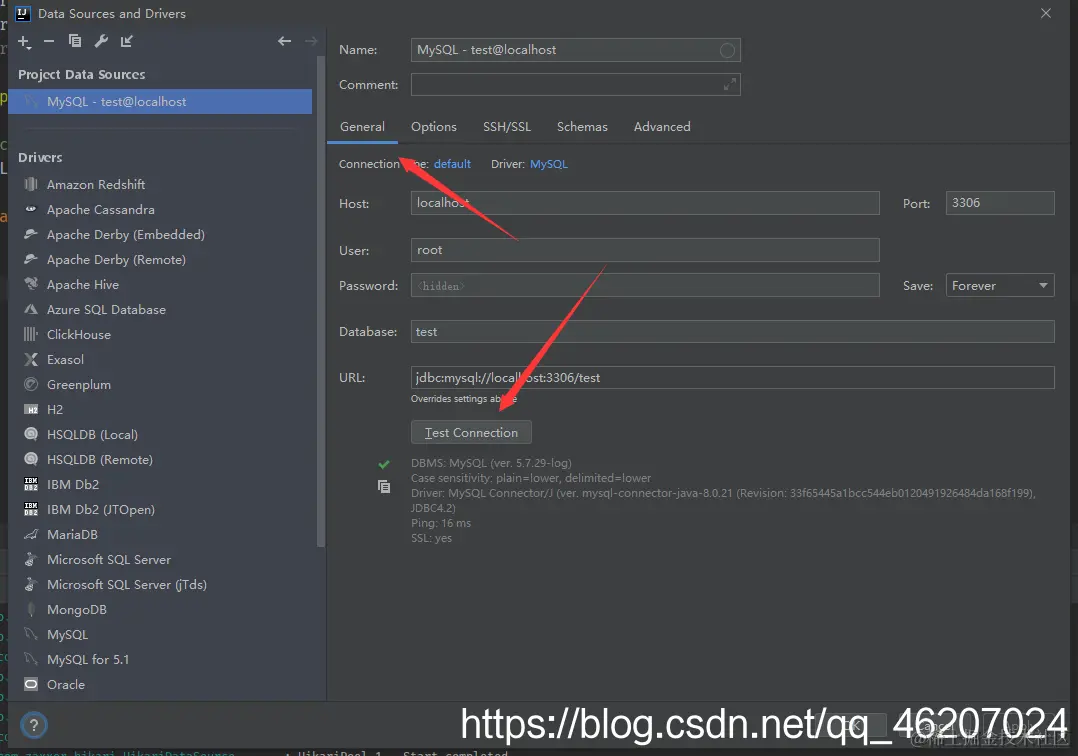Expand the Comment field editor

(x=731, y=85)
